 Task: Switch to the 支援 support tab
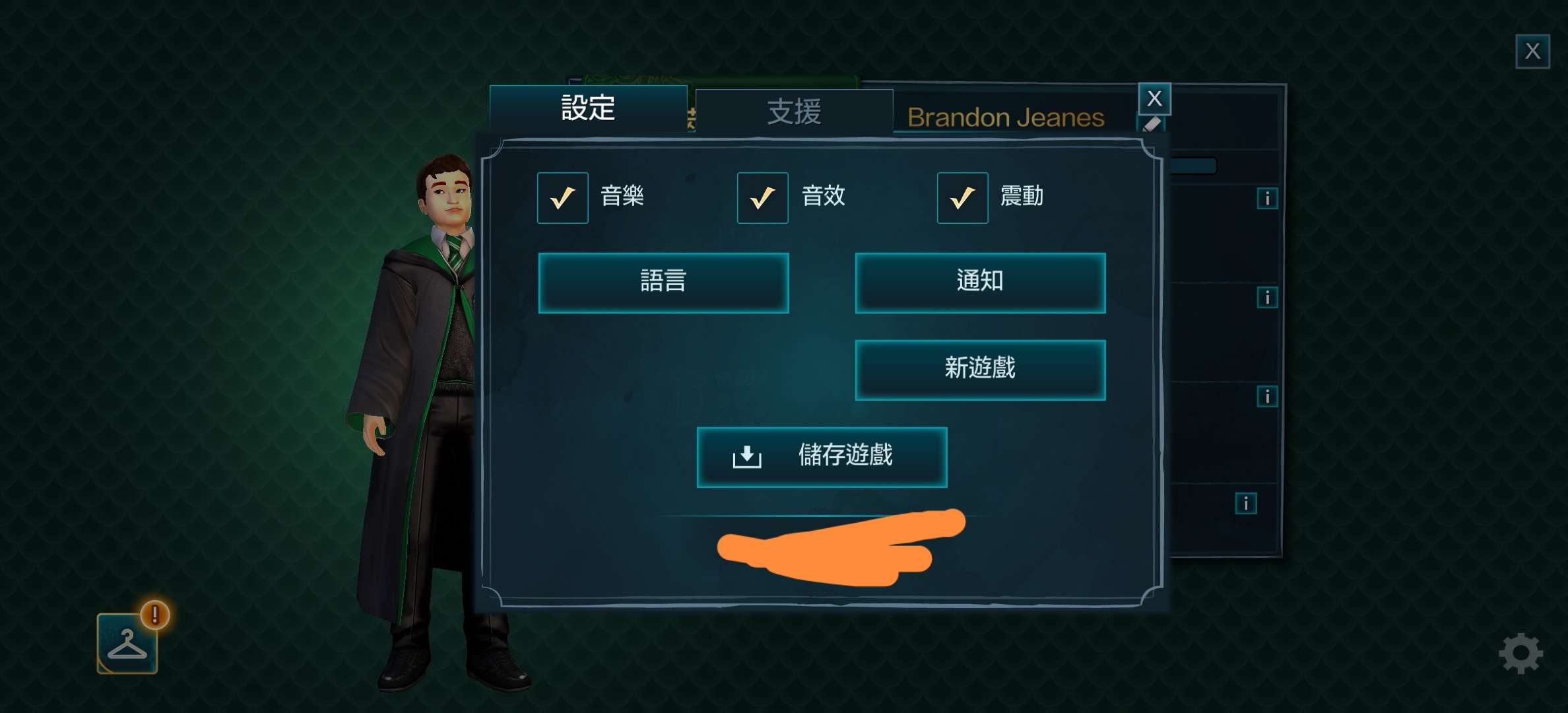coord(795,112)
